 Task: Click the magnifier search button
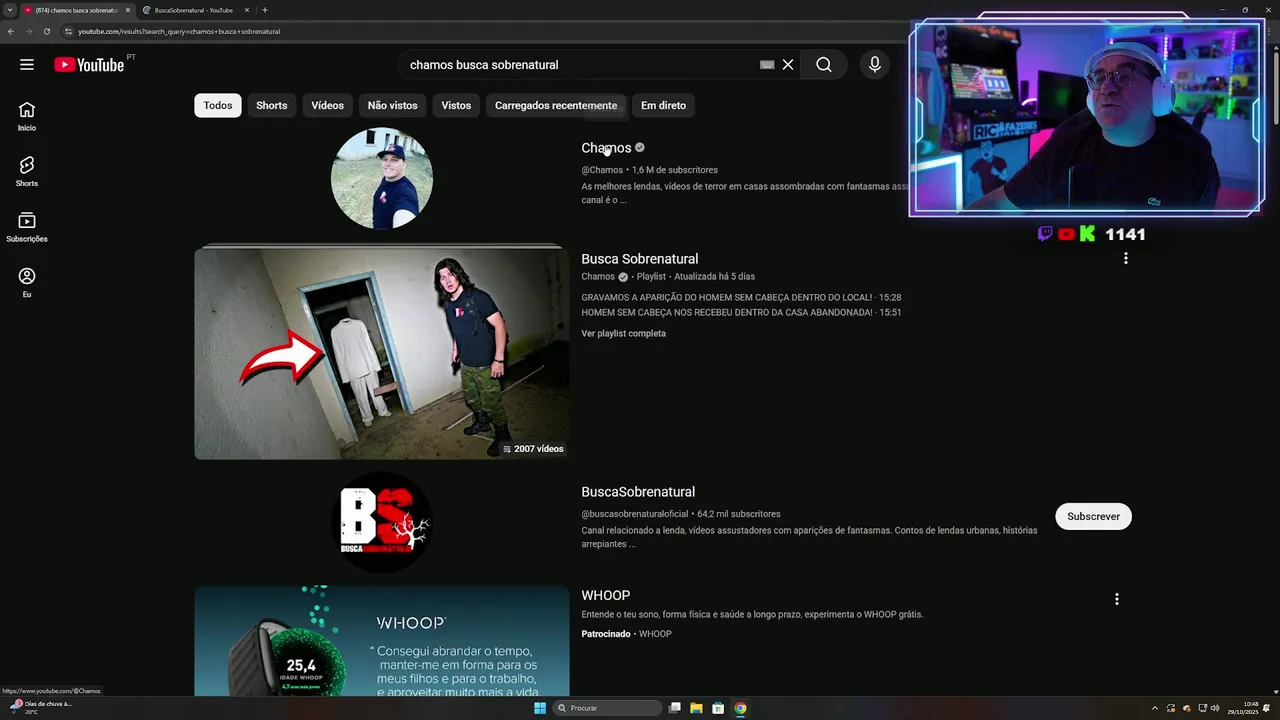point(823,65)
